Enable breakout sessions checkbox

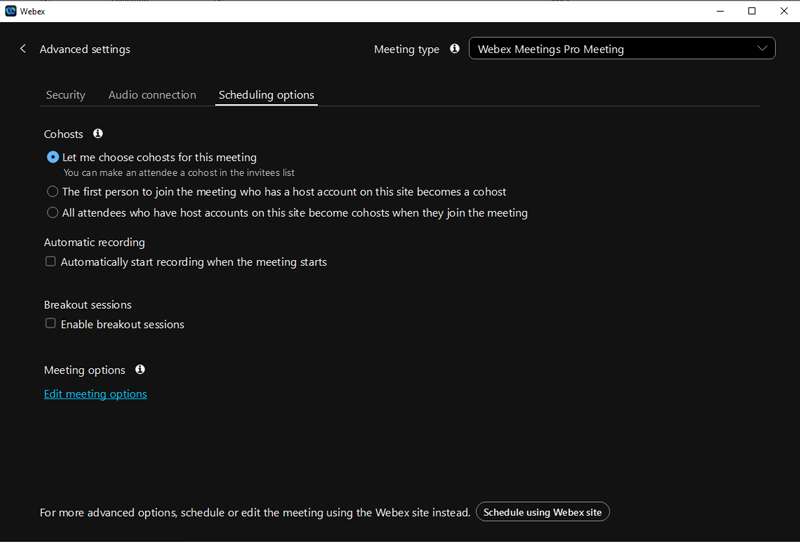51,324
